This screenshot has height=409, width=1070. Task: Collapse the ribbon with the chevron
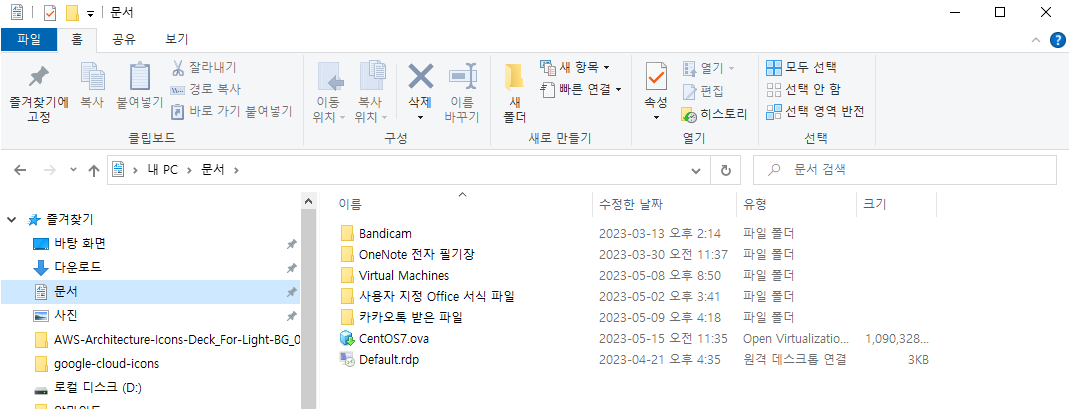1036,40
